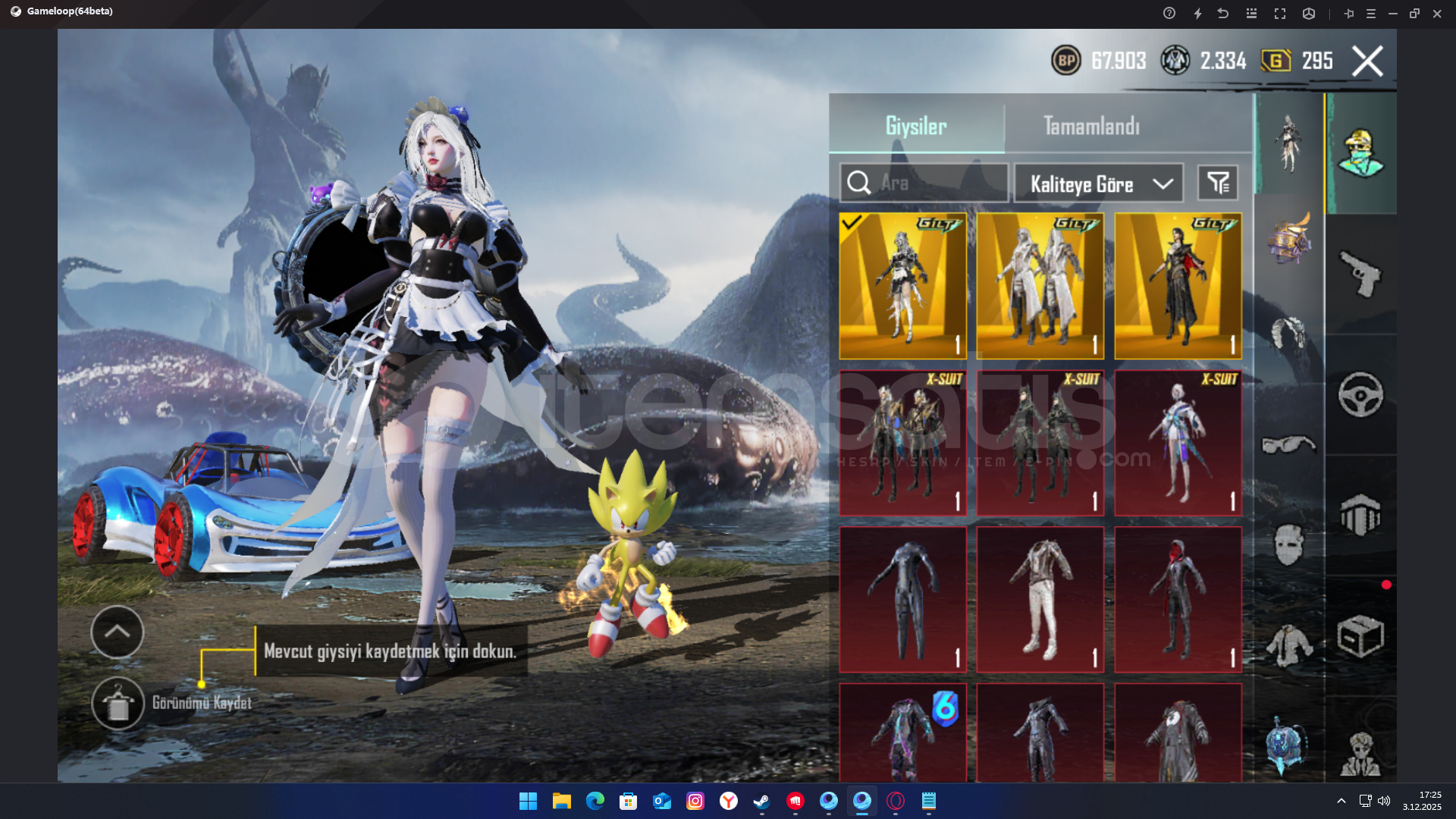Image resolution: width=1456 pixels, height=819 pixels.
Task: Expand the Kaliteye Göre sort dropdown
Action: pyautogui.click(x=1098, y=184)
